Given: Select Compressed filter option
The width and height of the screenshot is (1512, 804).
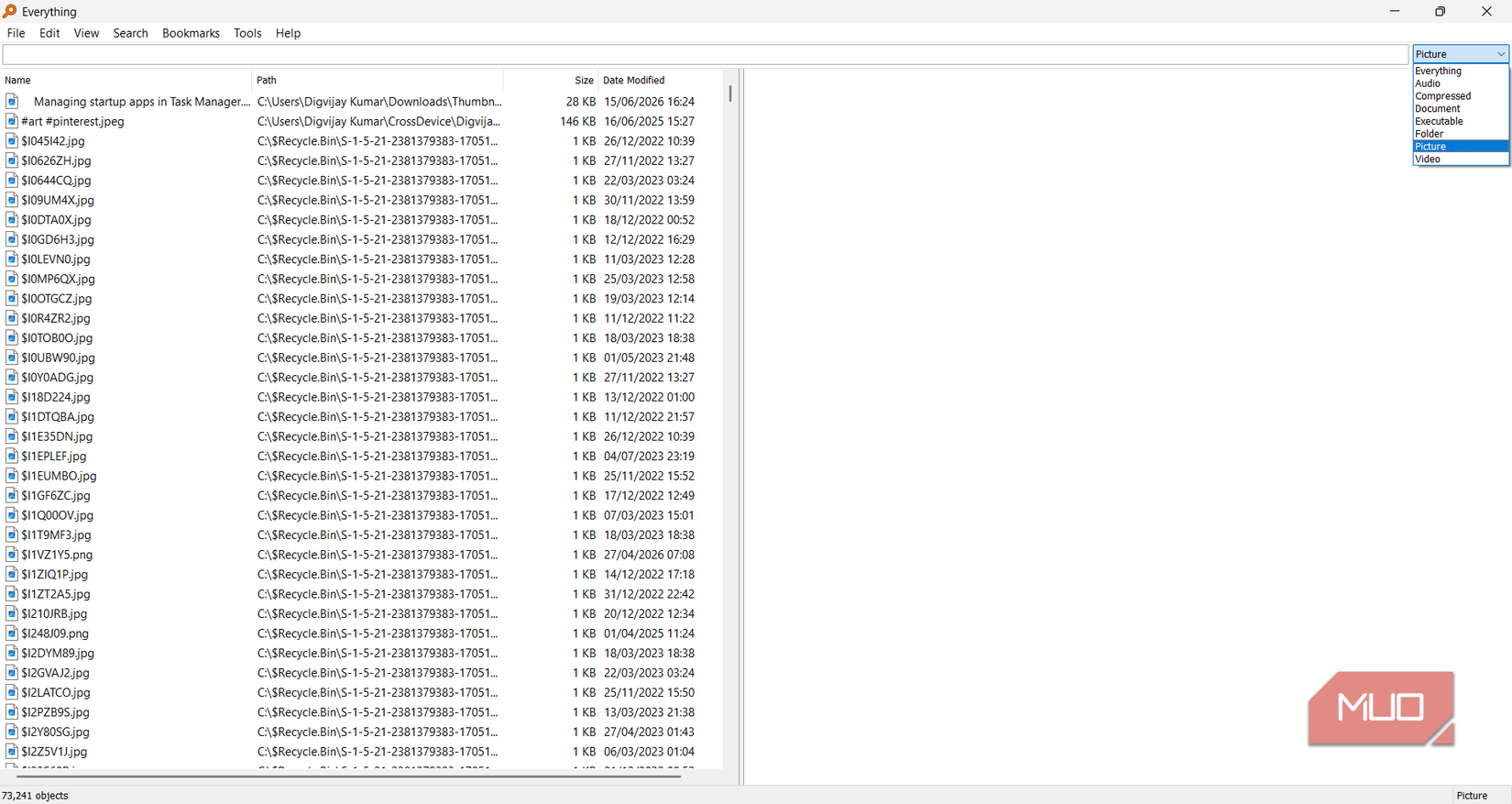Looking at the screenshot, I should click(1461, 96).
